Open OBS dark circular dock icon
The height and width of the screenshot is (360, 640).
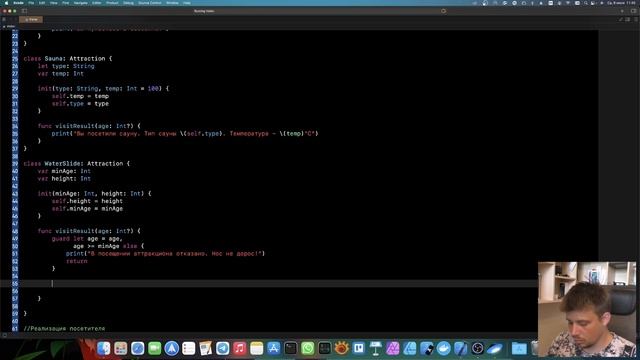pos(478,348)
